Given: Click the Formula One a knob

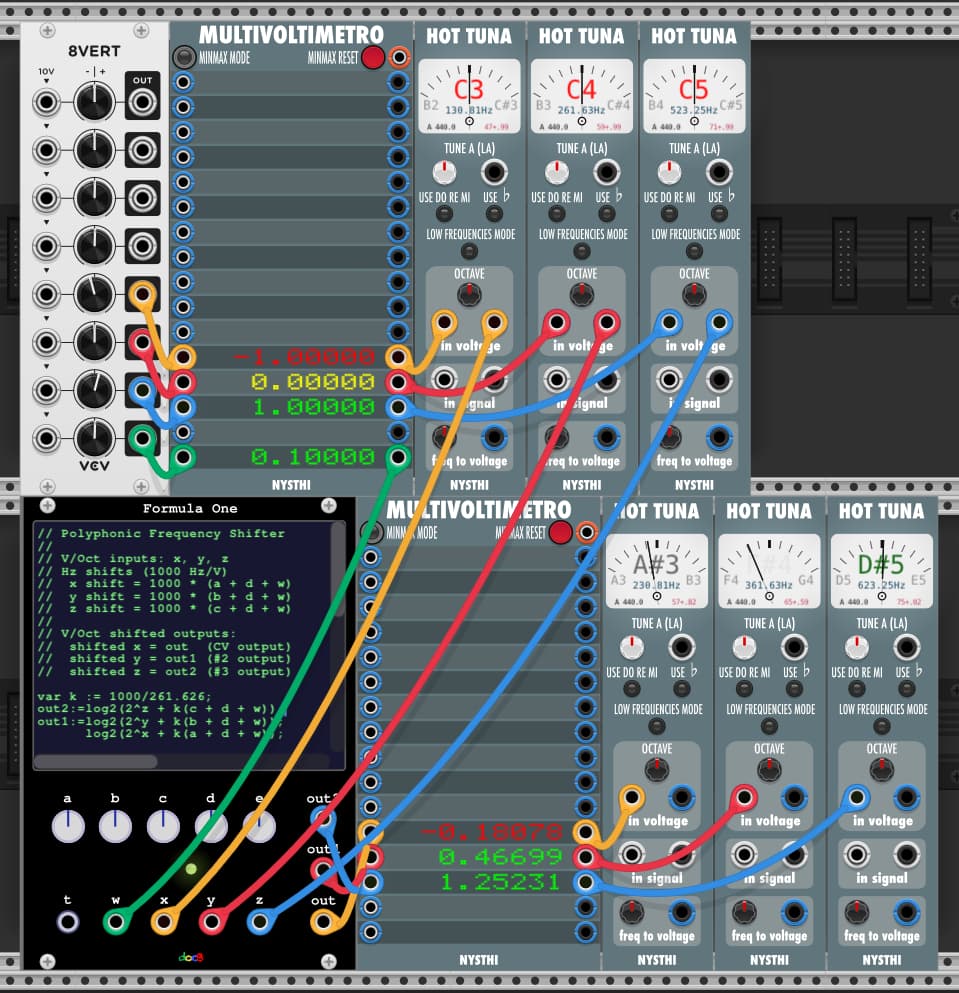Looking at the screenshot, I should [68, 826].
